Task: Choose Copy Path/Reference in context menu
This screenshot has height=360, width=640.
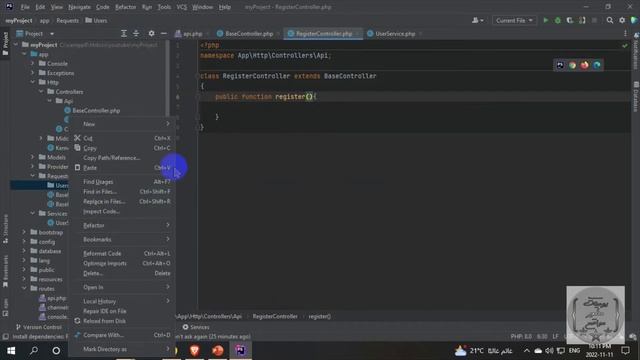Action: [x=122, y=158]
